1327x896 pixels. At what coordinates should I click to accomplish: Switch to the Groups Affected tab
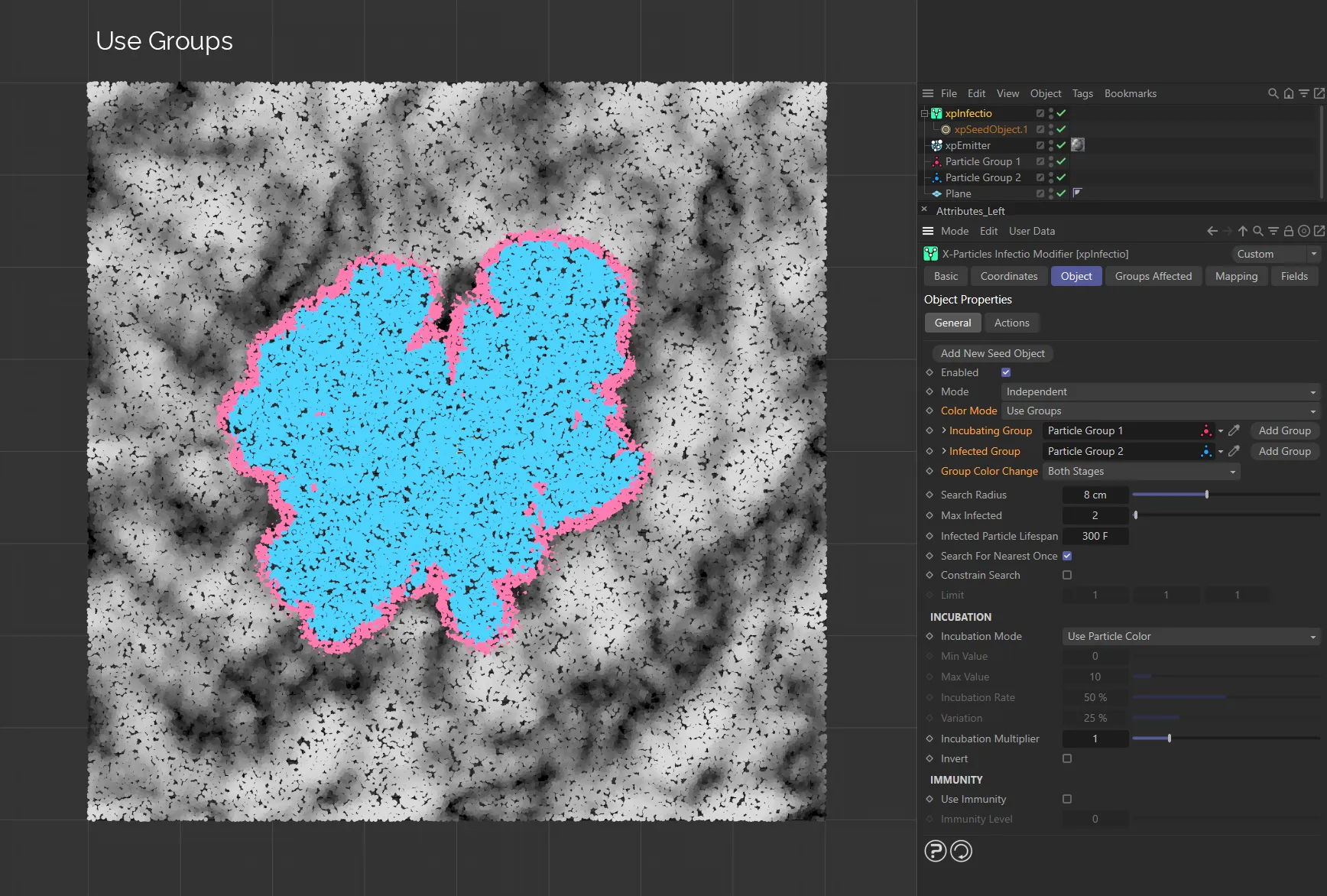click(1153, 276)
